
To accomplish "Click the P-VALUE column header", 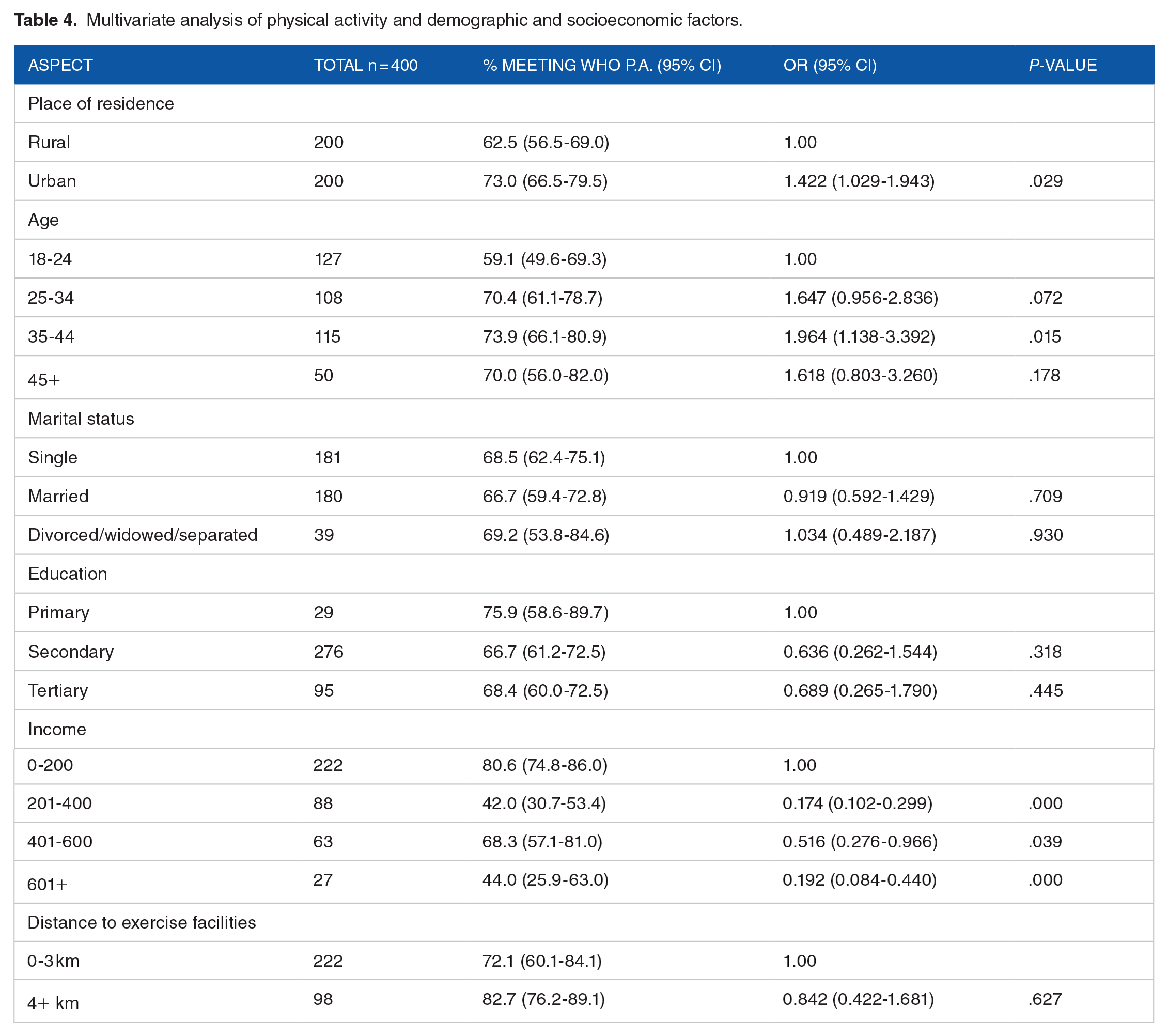I will pos(1062,65).
